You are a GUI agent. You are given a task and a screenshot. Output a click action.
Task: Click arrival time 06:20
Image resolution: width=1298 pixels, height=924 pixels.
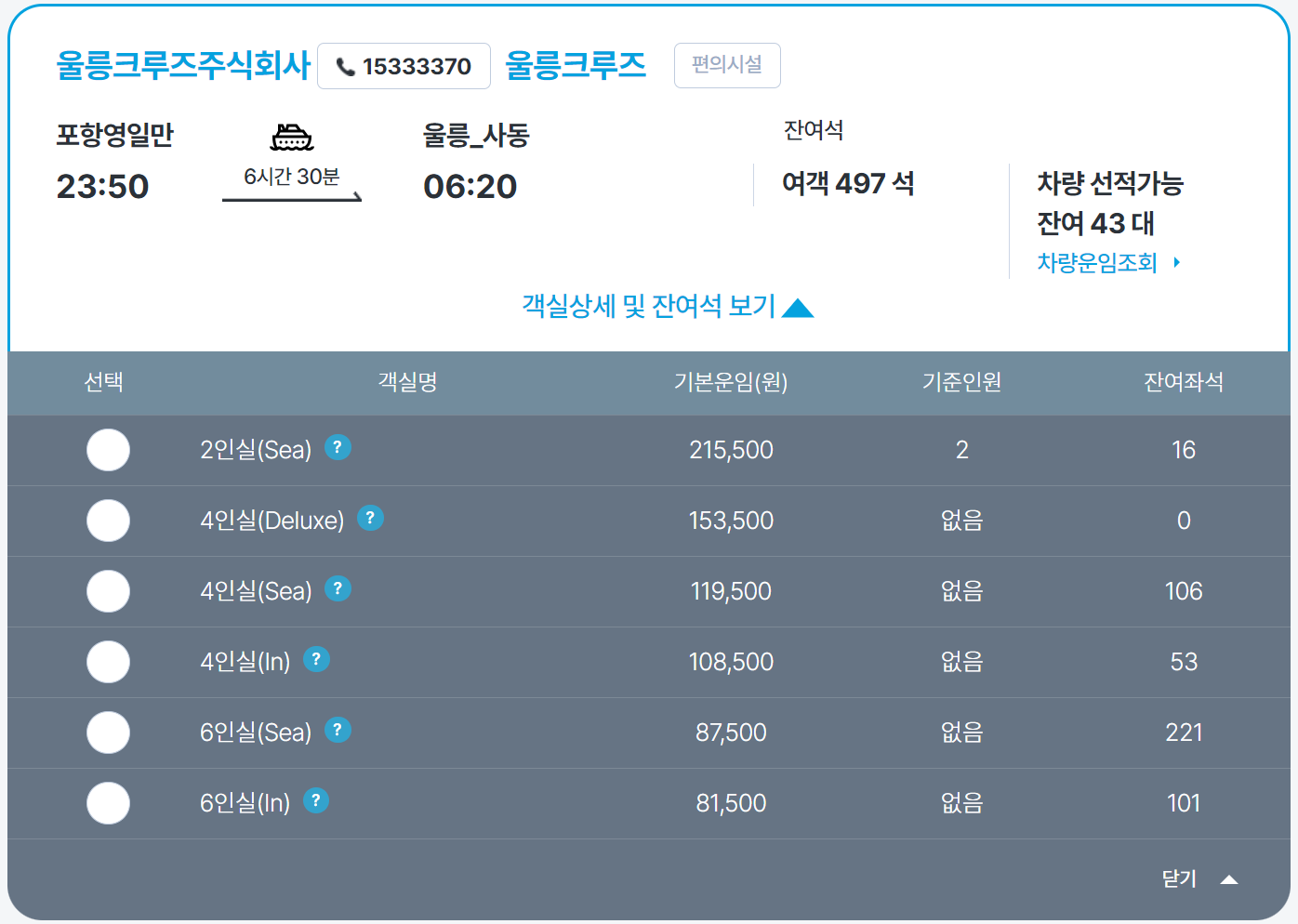(470, 186)
